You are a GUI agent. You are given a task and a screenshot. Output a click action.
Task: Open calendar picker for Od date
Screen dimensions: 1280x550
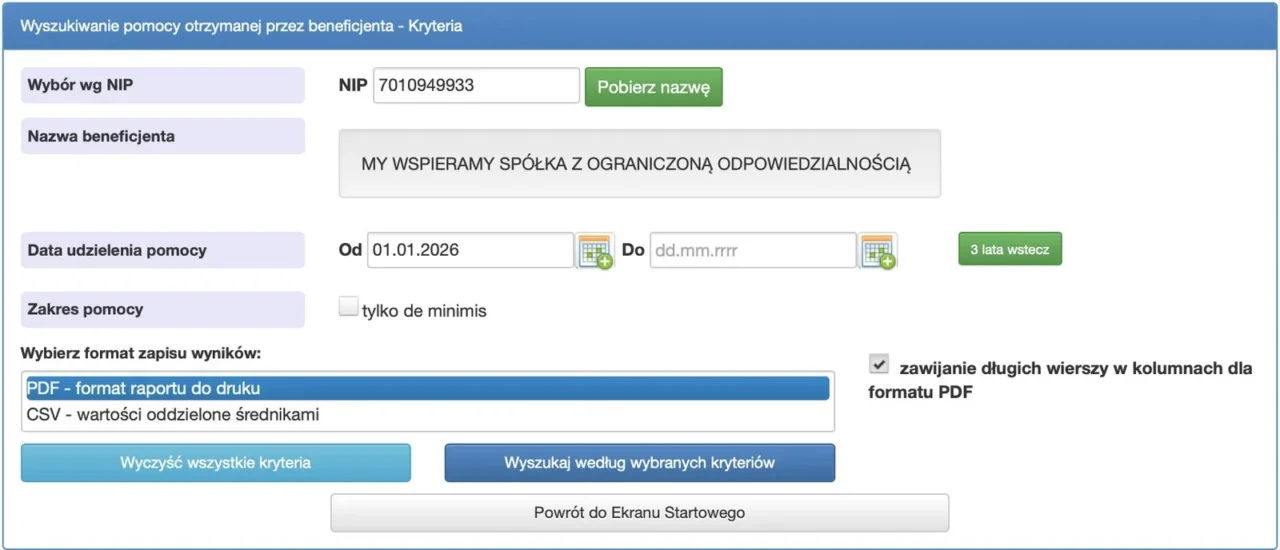(x=596, y=250)
